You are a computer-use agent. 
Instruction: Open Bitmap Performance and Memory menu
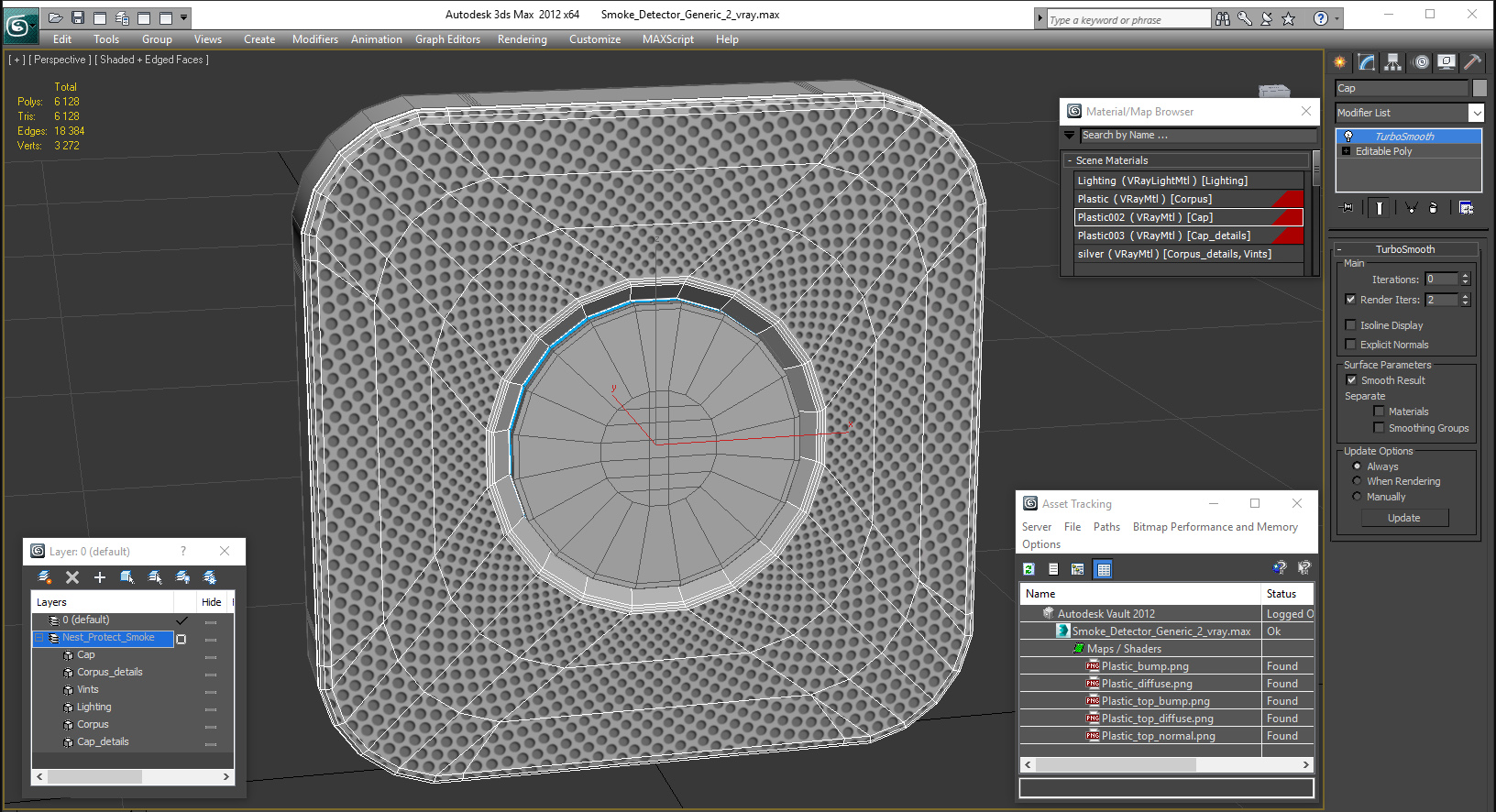(1215, 527)
